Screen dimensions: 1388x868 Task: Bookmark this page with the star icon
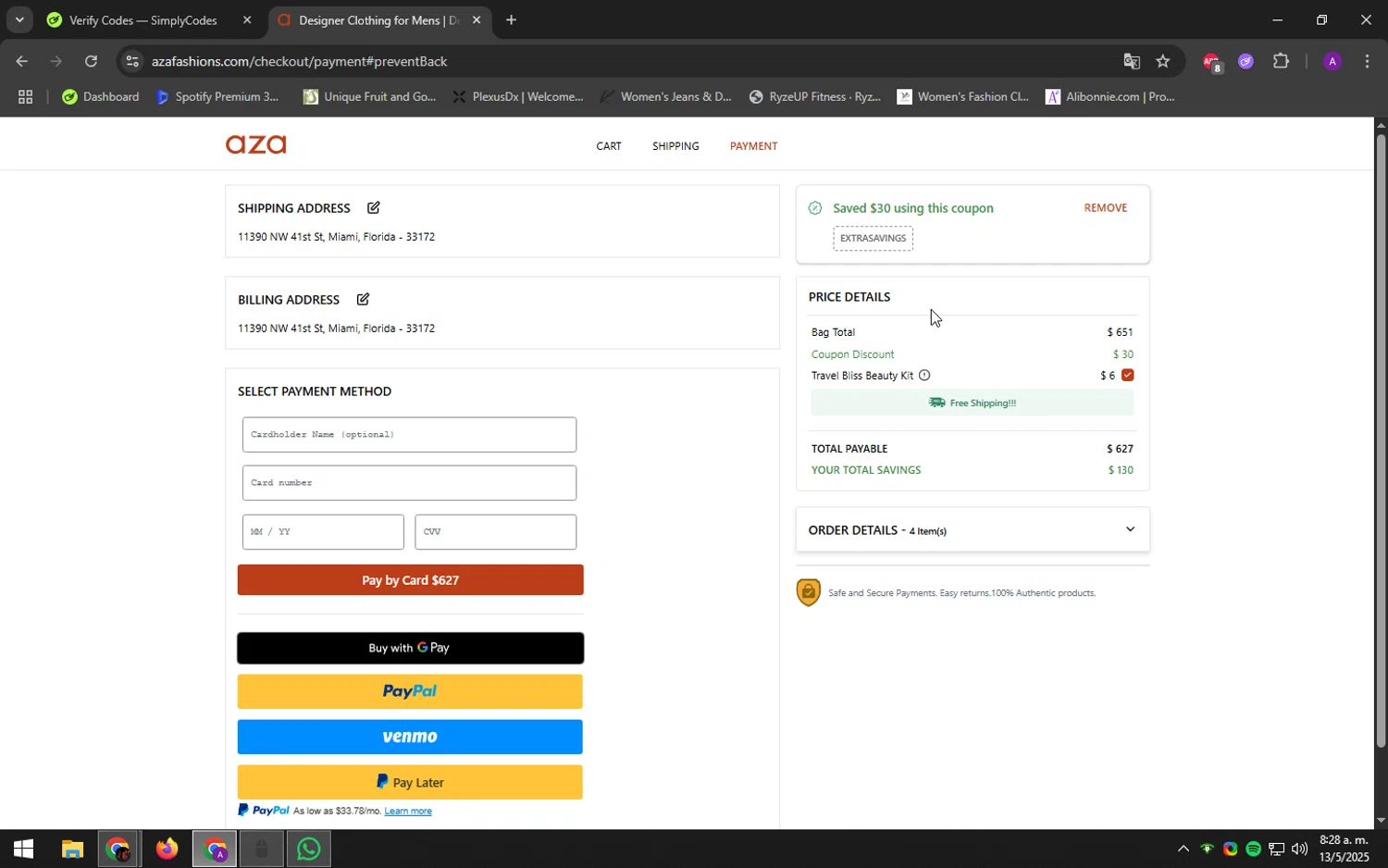(1163, 61)
